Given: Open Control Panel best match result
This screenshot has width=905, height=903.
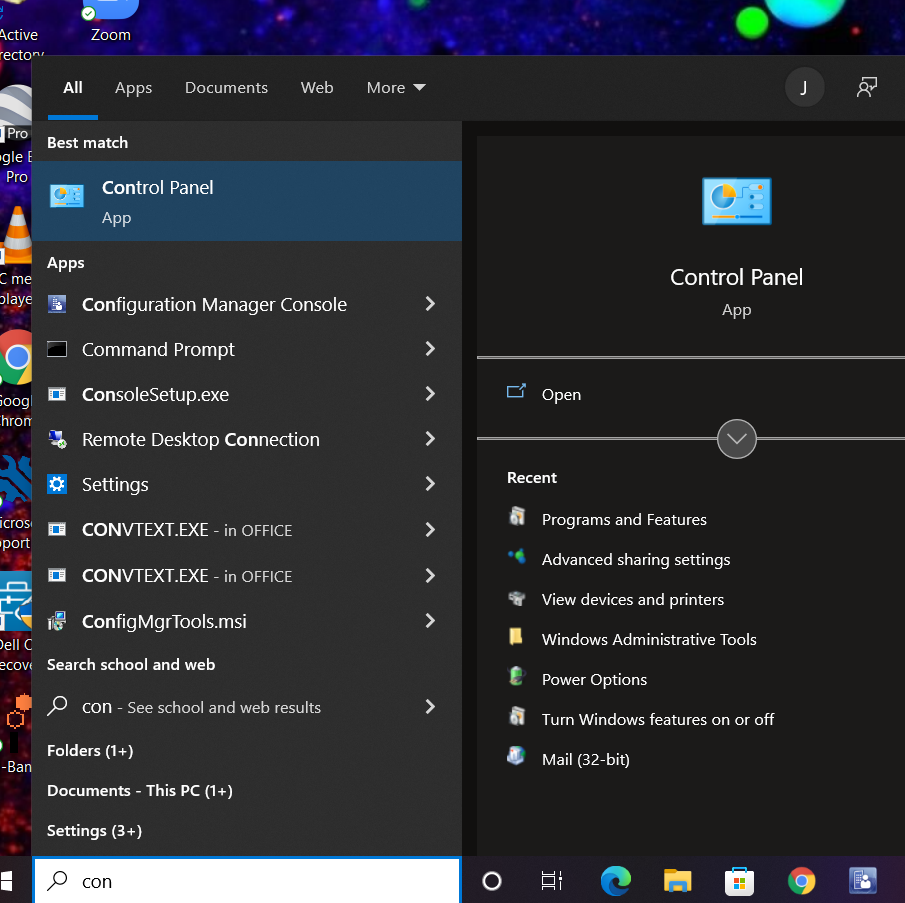Looking at the screenshot, I should 246,201.
